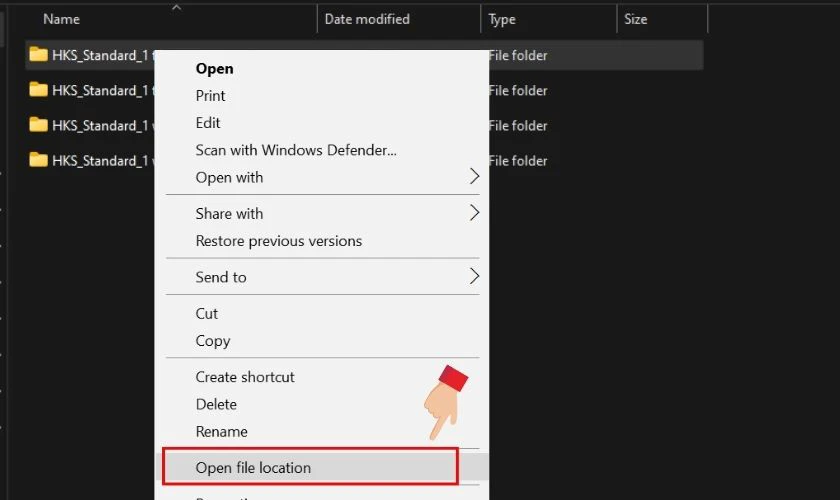This screenshot has width=840, height=500.
Task: Select Copy from the context menu
Action: pyautogui.click(x=213, y=341)
